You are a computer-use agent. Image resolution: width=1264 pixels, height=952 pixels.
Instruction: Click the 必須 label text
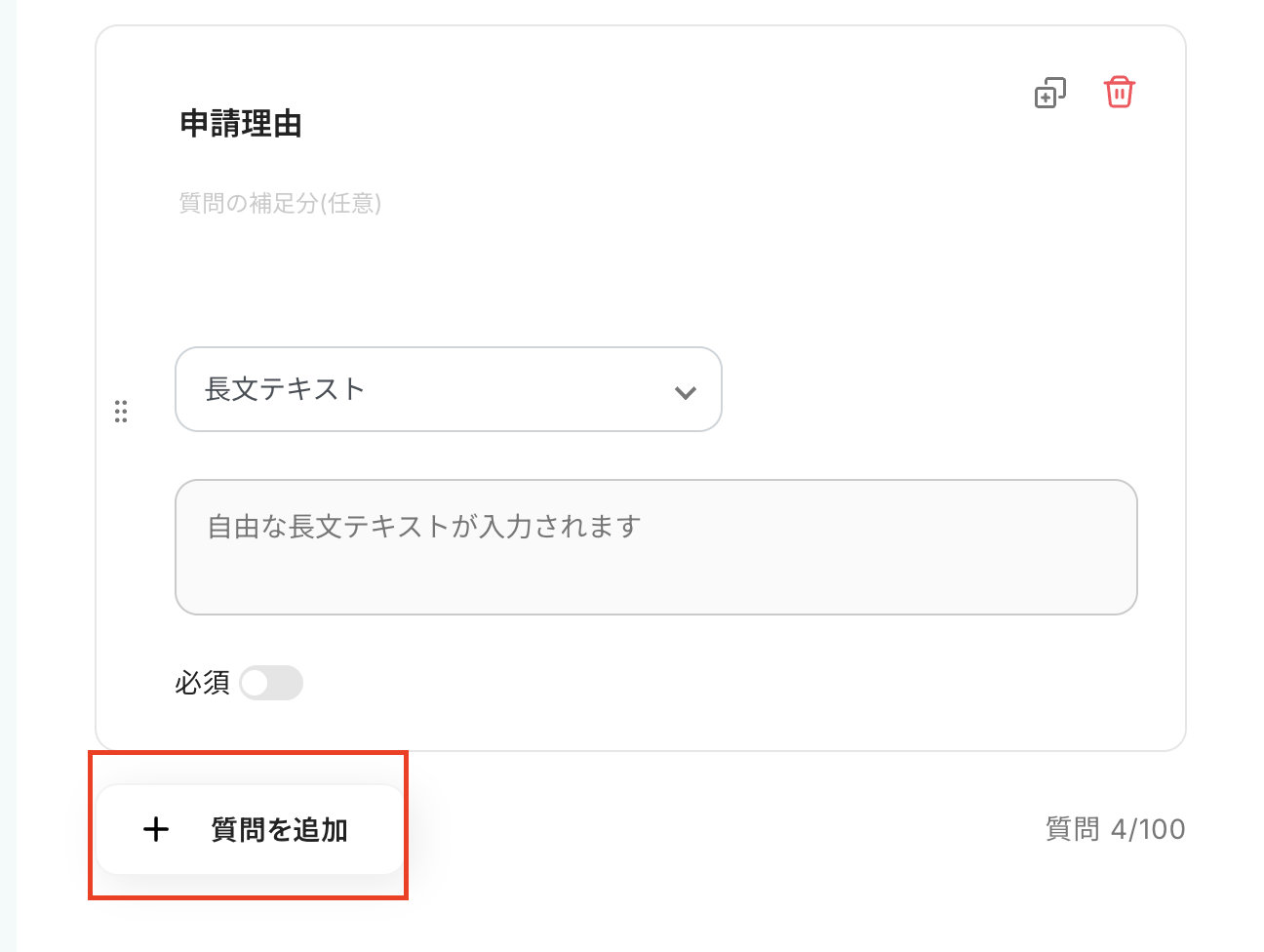[x=202, y=684]
